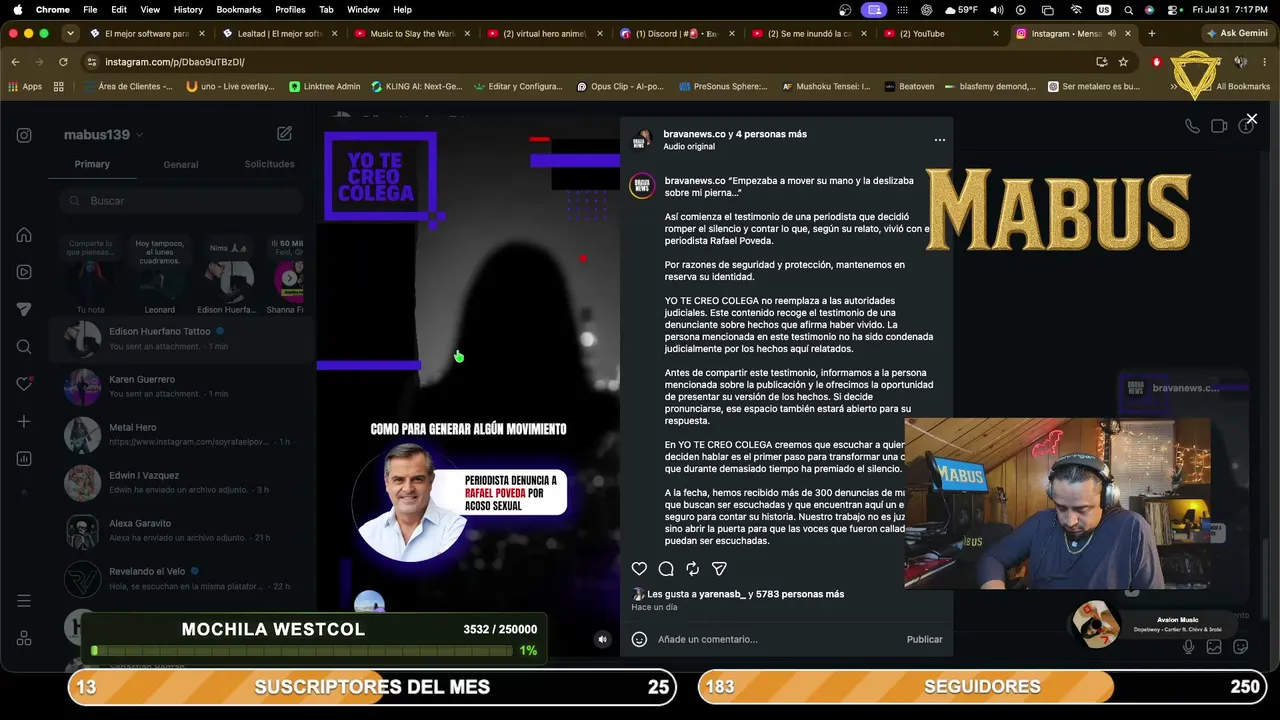Screen dimensions: 1280x720
Task: Open Linktree Admin bookmark
Action: 324,86
